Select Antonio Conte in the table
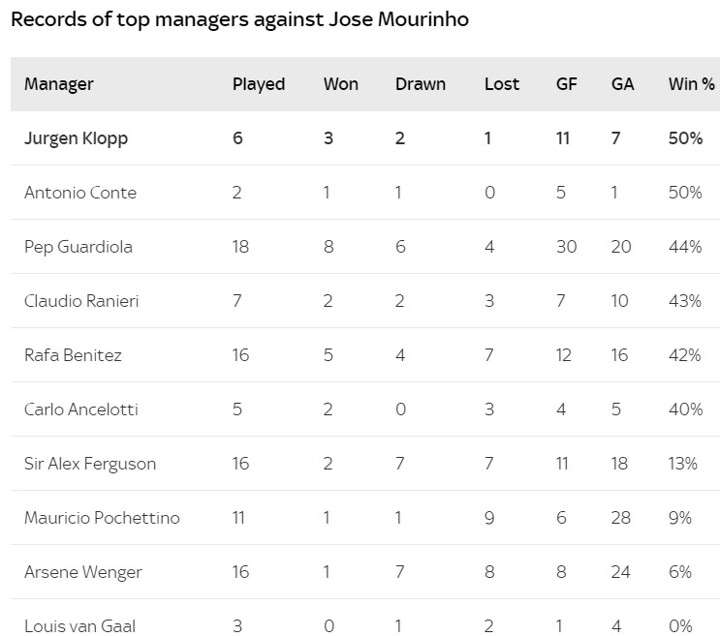Viewport: 720px width, 636px height. click(80, 192)
